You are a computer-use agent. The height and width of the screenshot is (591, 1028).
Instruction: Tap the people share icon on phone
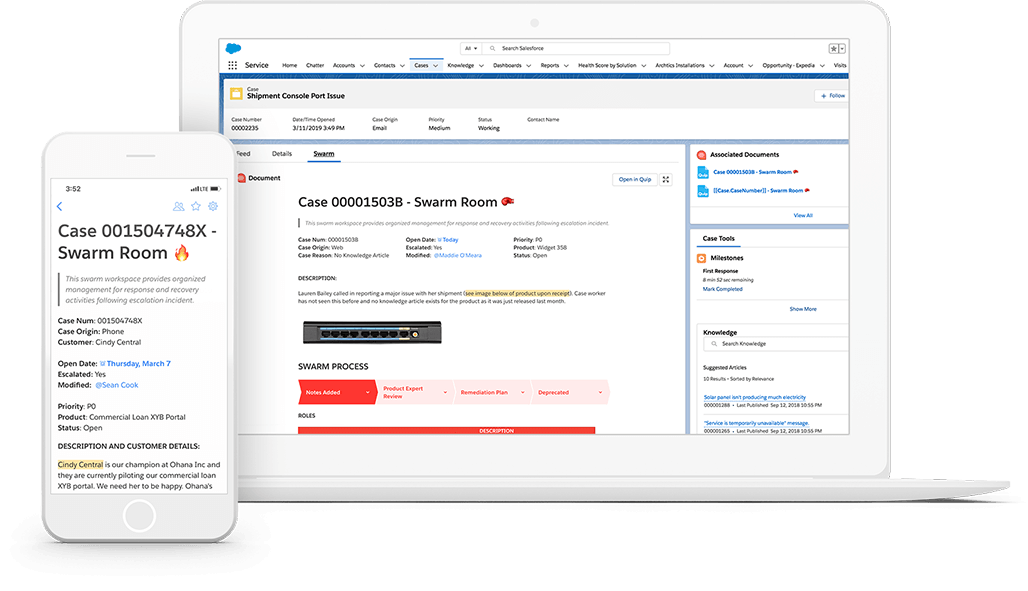click(178, 206)
